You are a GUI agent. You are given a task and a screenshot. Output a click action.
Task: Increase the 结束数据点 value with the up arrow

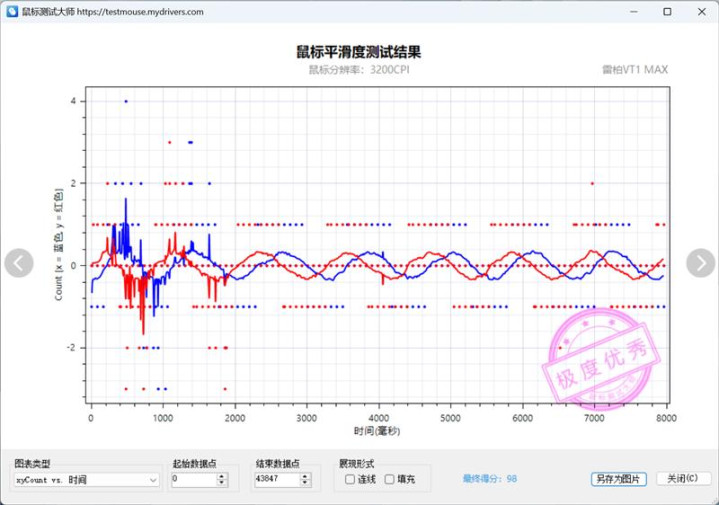point(304,476)
